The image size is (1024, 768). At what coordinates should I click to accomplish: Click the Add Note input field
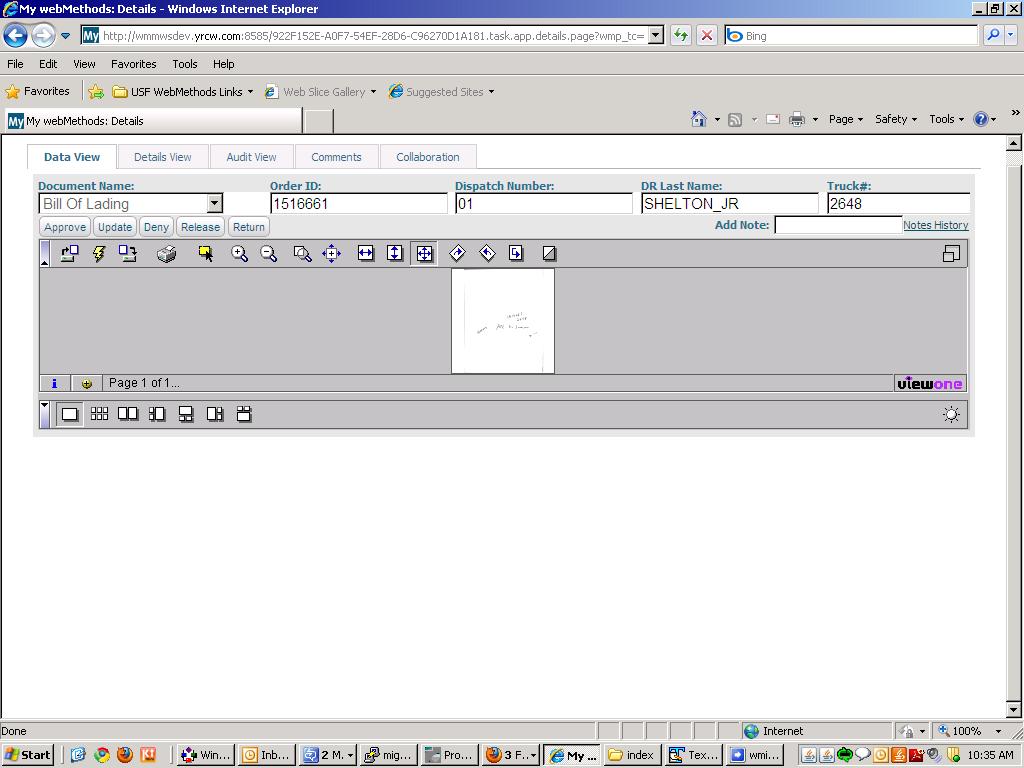pyautogui.click(x=838, y=225)
